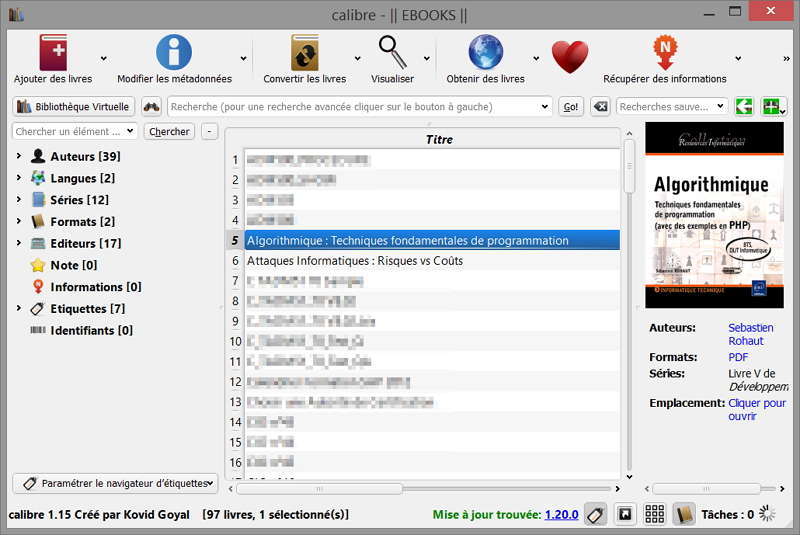Click the Convertir les livres icon
This screenshot has width=800, height=535.
tap(305, 52)
